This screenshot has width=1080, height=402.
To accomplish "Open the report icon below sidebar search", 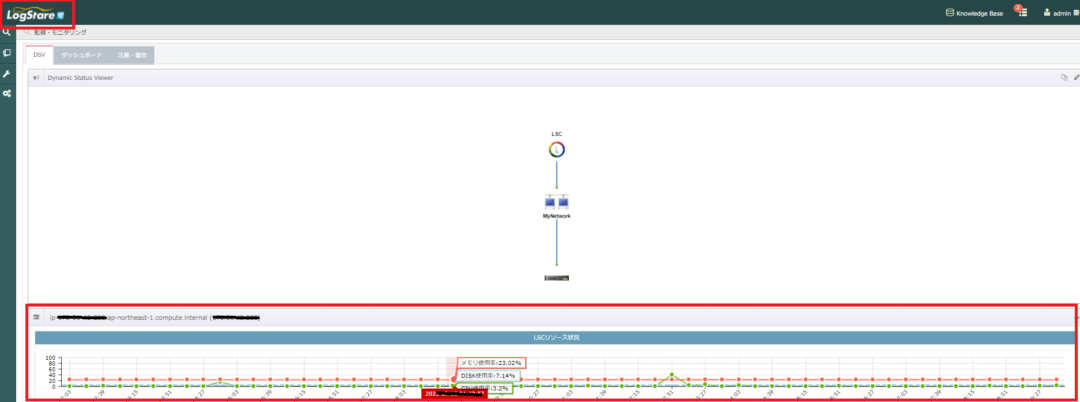I will point(7,53).
